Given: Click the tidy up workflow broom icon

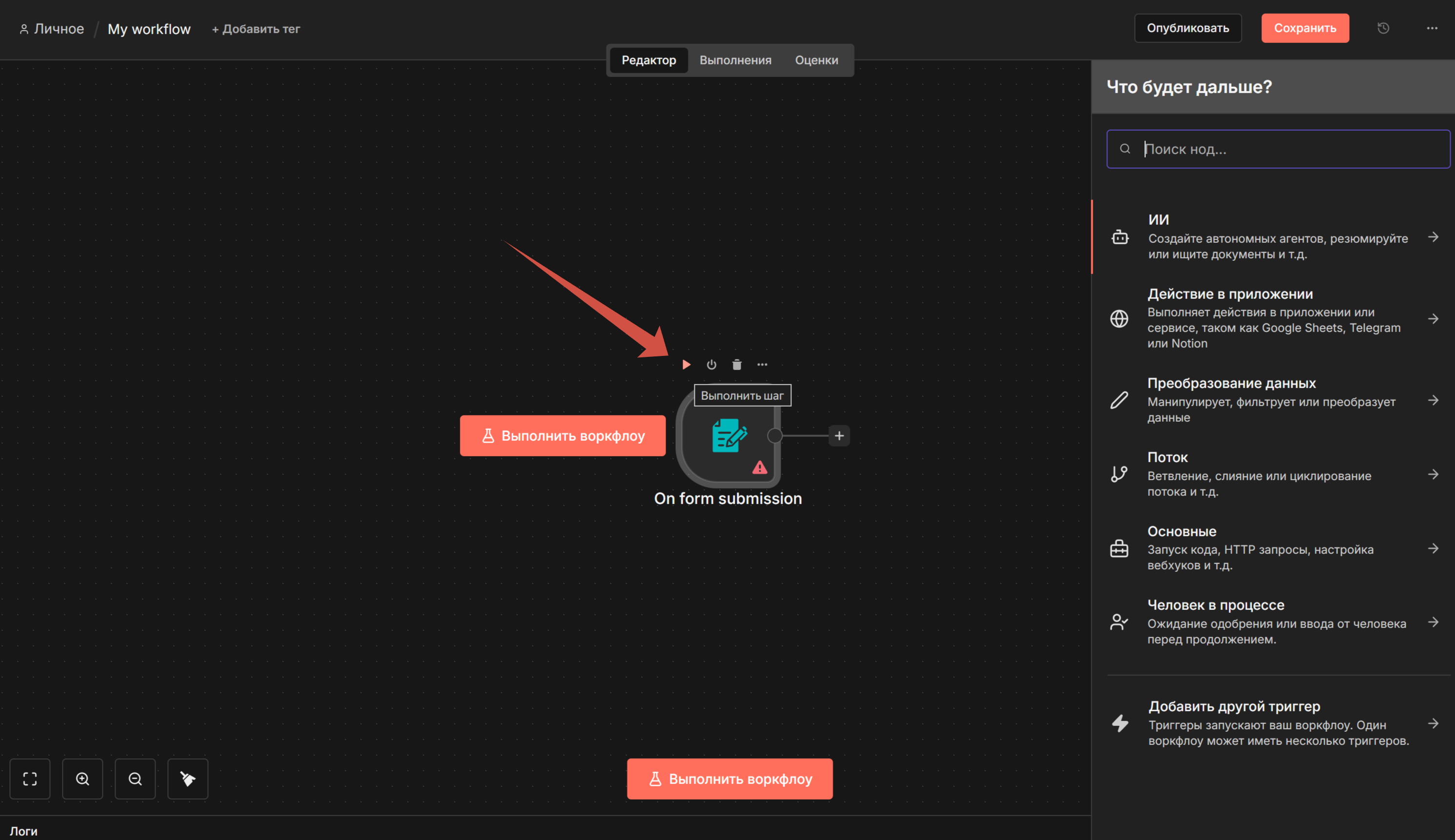Looking at the screenshot, I should (x=188, y=779).
